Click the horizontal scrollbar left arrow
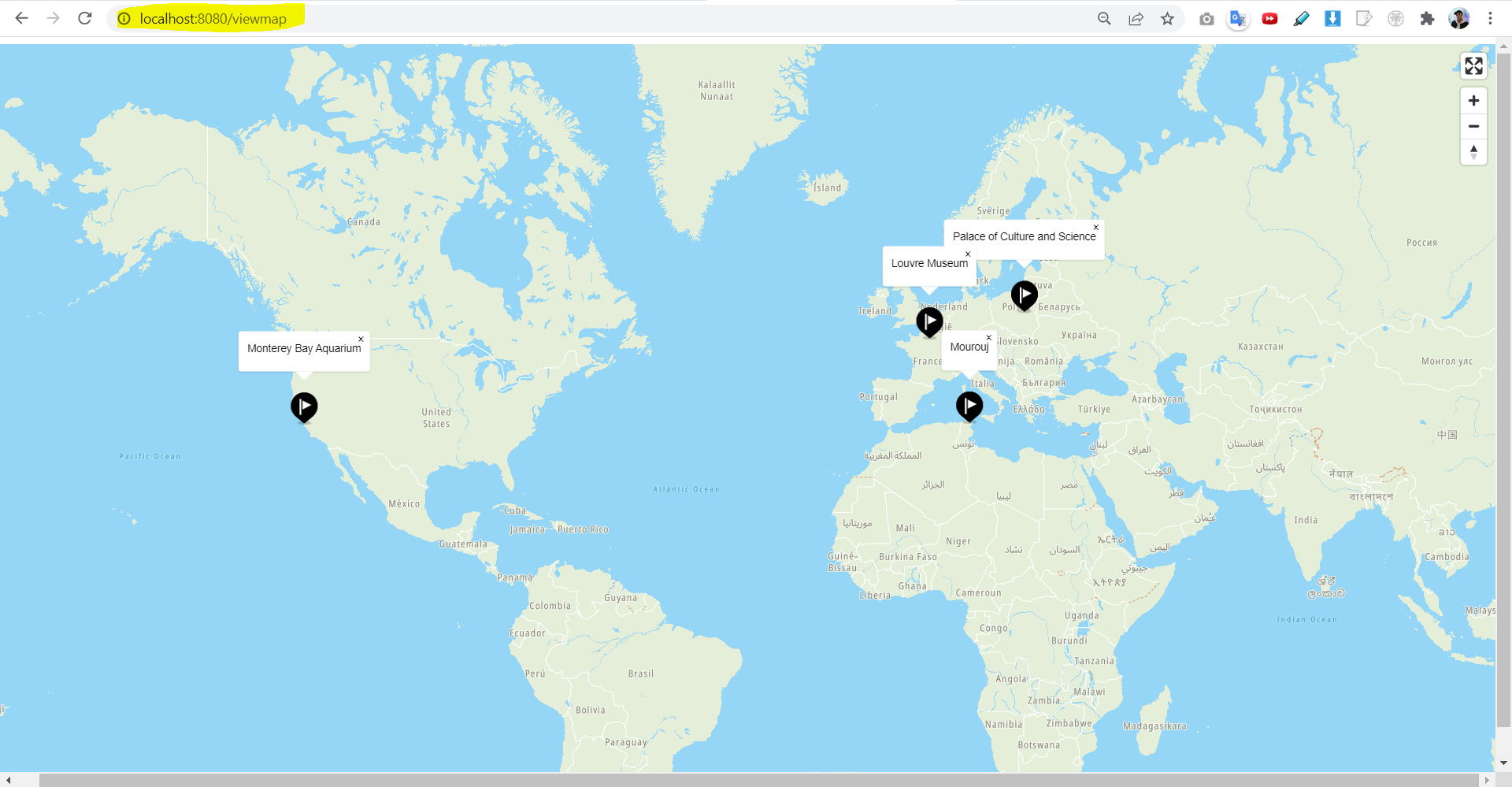This screenshot has width=1512, height=787. tap(8, 780)
